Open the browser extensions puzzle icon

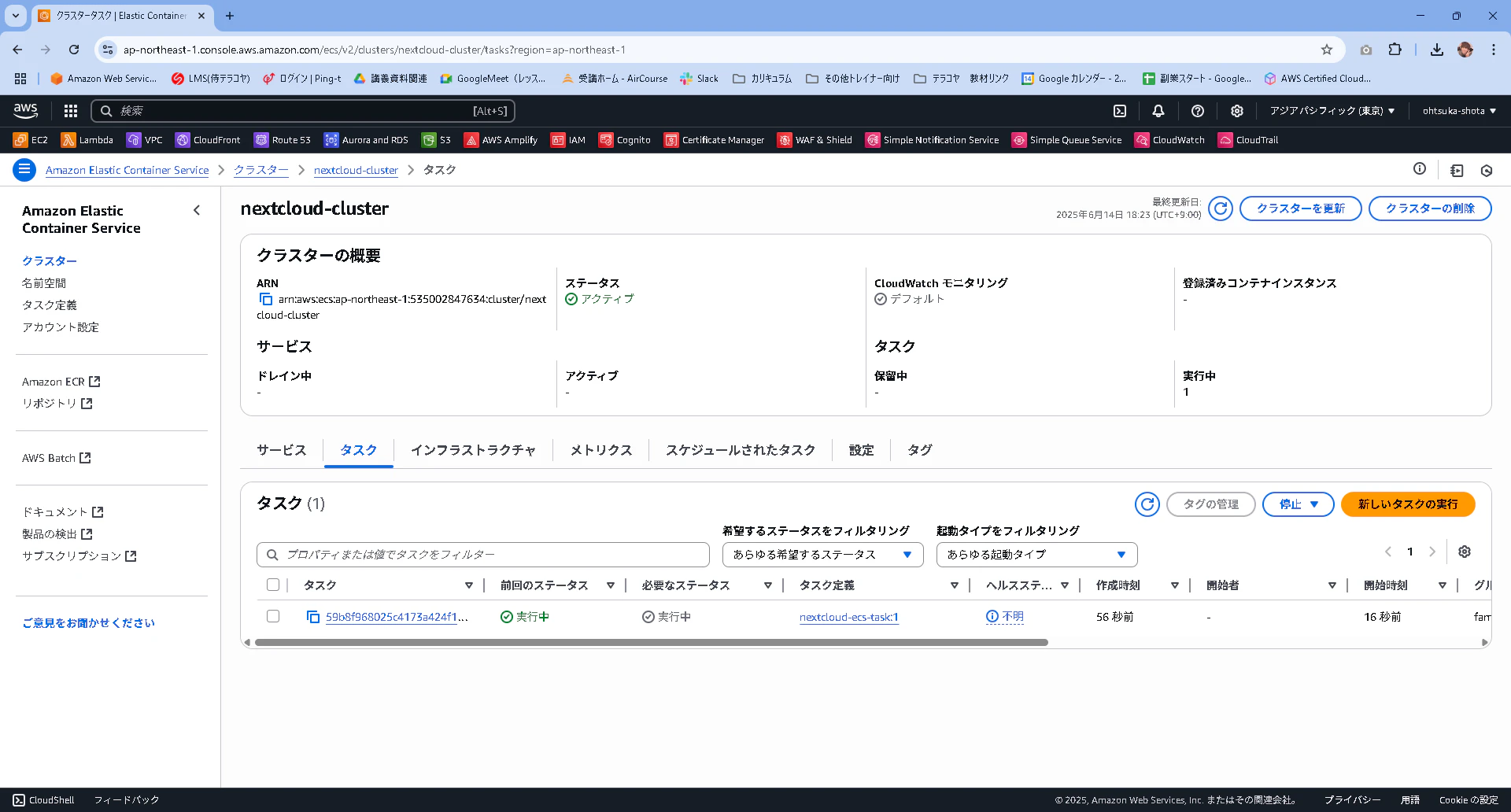1395,50
